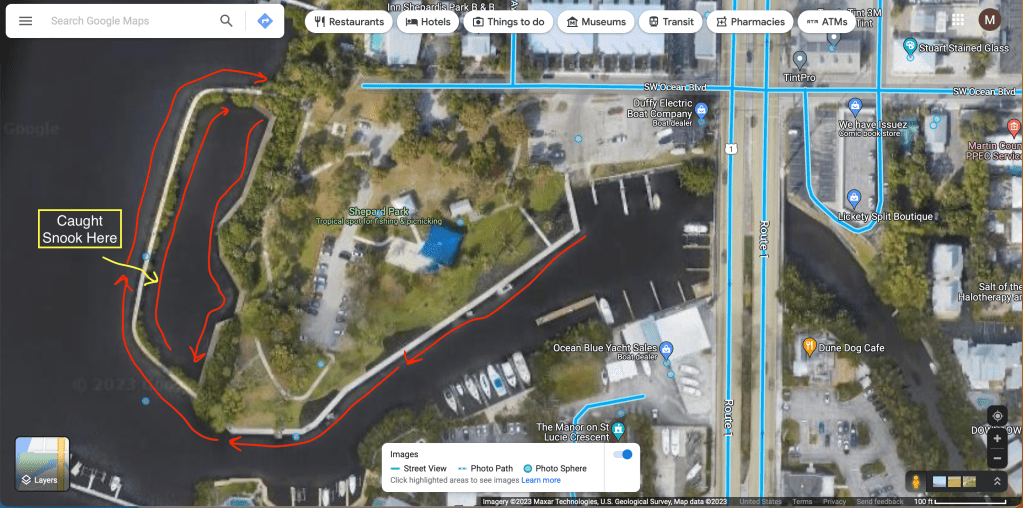
Task: Filter by Hotels chip
Action: [428, 22]
